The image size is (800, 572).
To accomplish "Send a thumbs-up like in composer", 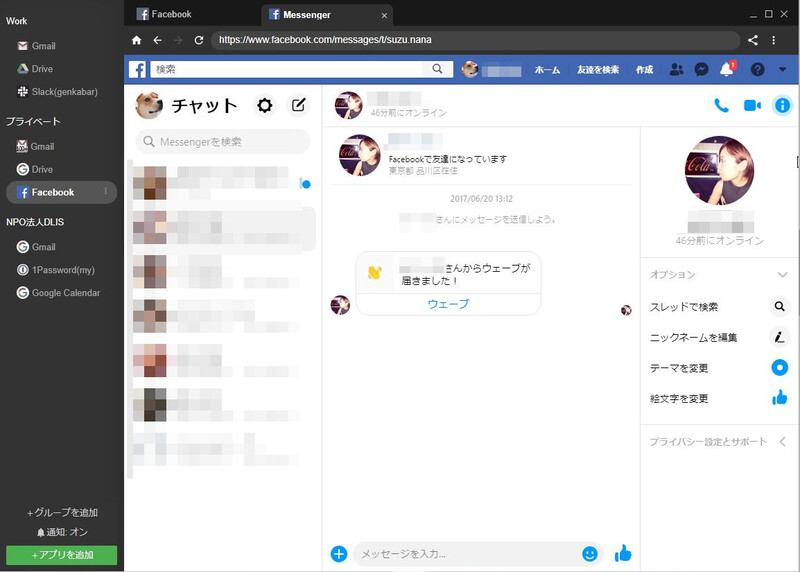I will coord(623,553).
